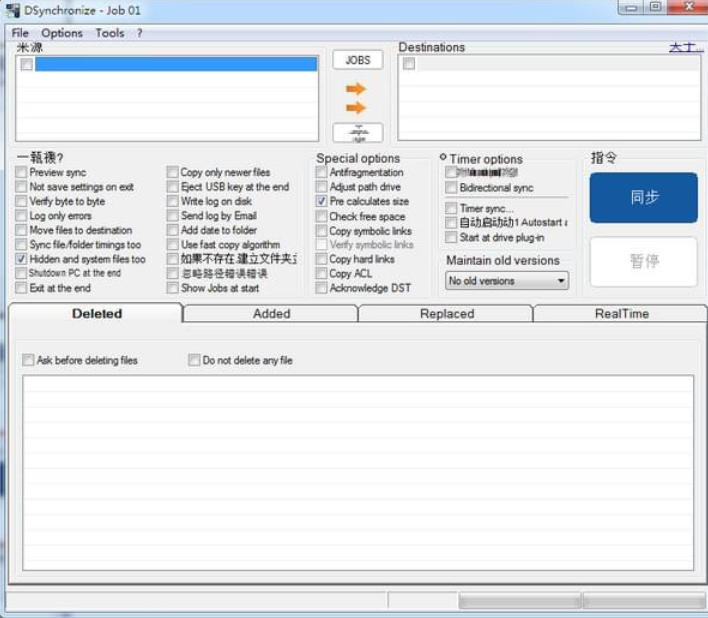Switch to the RealTime tab
The image size is (708, 618).
click(621, 314)
